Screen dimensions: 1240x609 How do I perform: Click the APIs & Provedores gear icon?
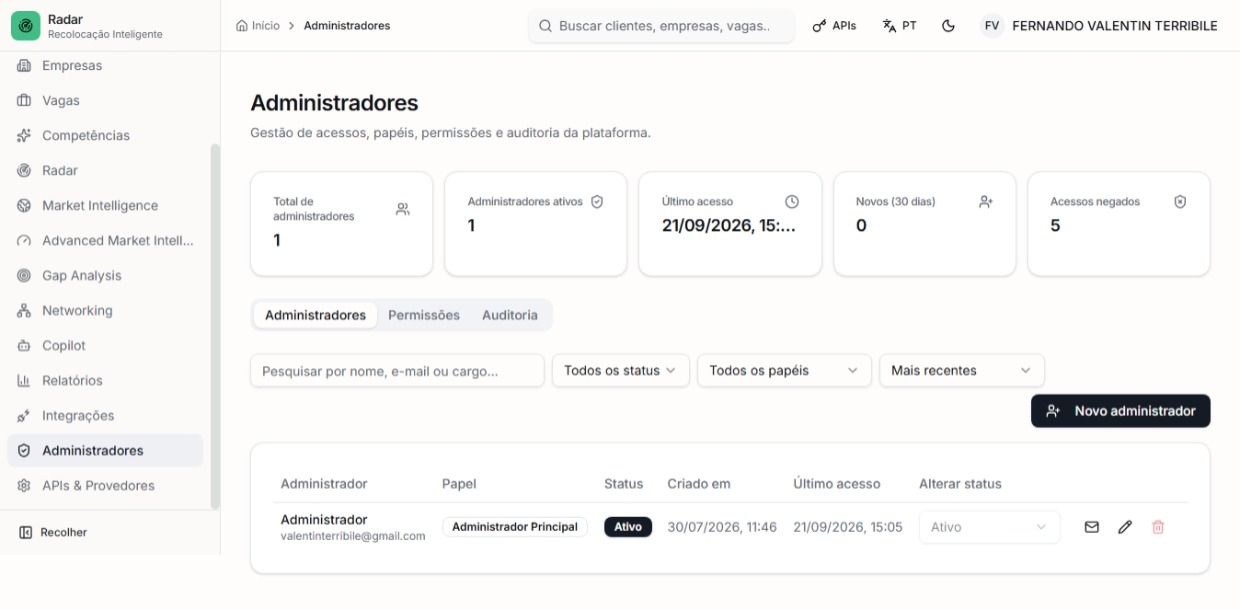24,486
